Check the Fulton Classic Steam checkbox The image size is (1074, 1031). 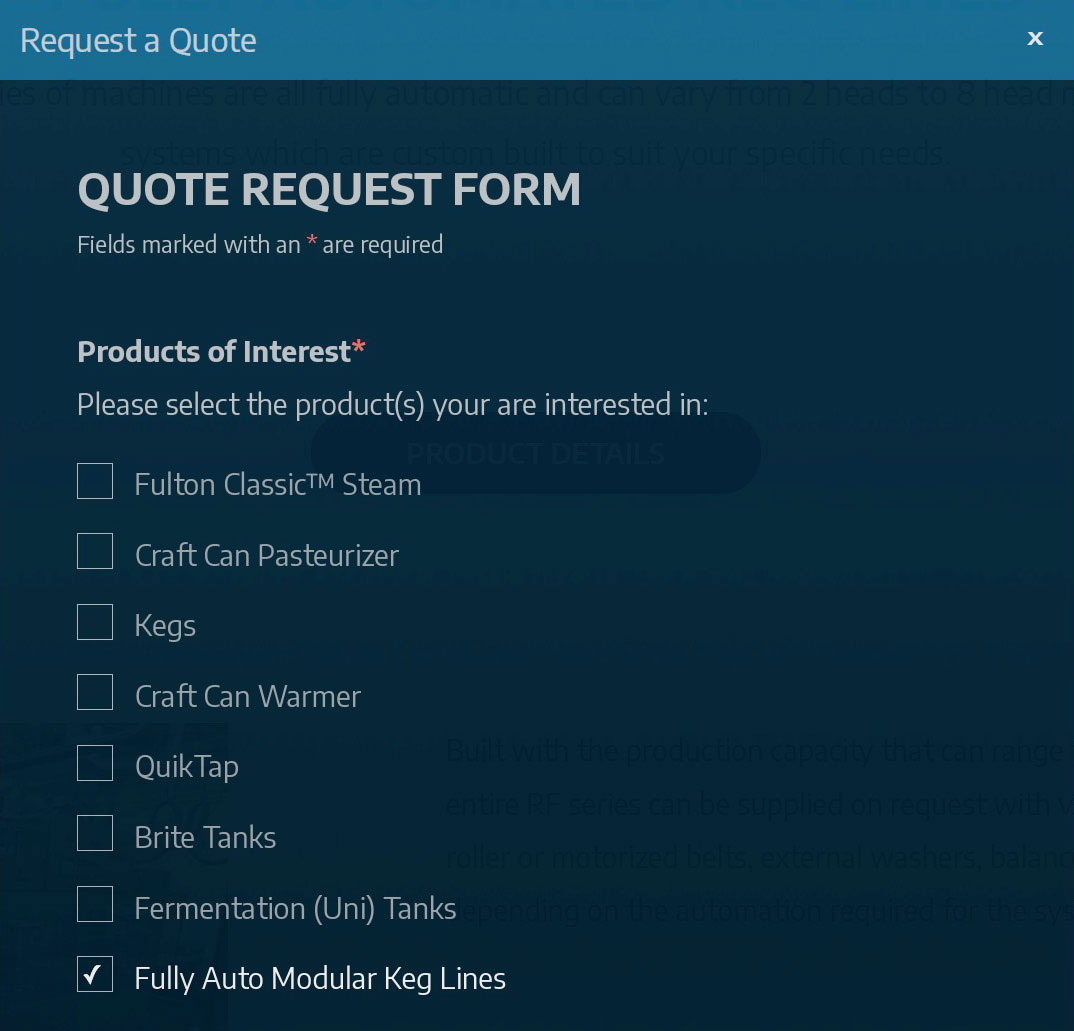pyautogui.click(x=95, y=481)
